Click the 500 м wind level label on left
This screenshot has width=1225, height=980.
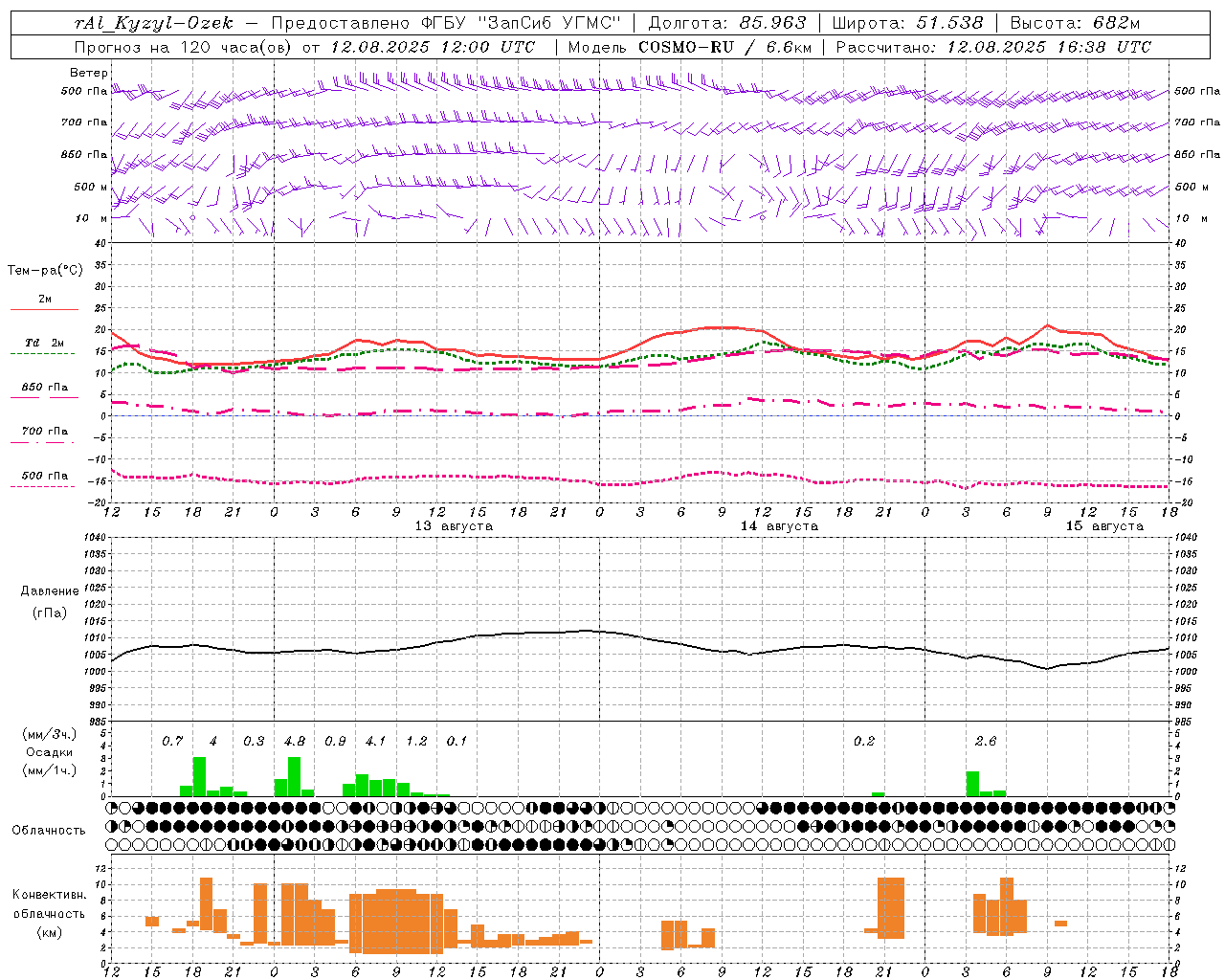(91, 188)
